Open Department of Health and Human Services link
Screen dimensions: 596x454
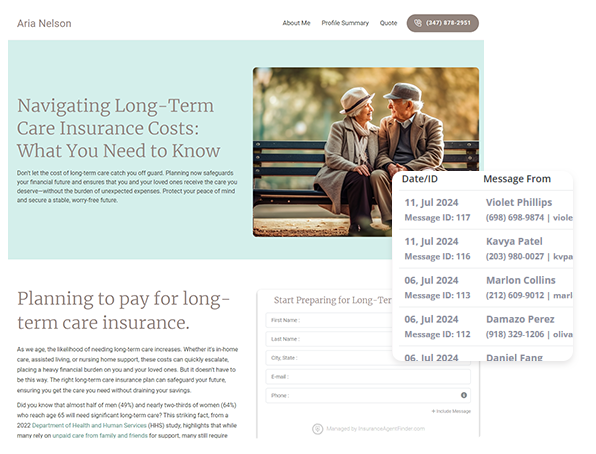[x=89, y=425]
